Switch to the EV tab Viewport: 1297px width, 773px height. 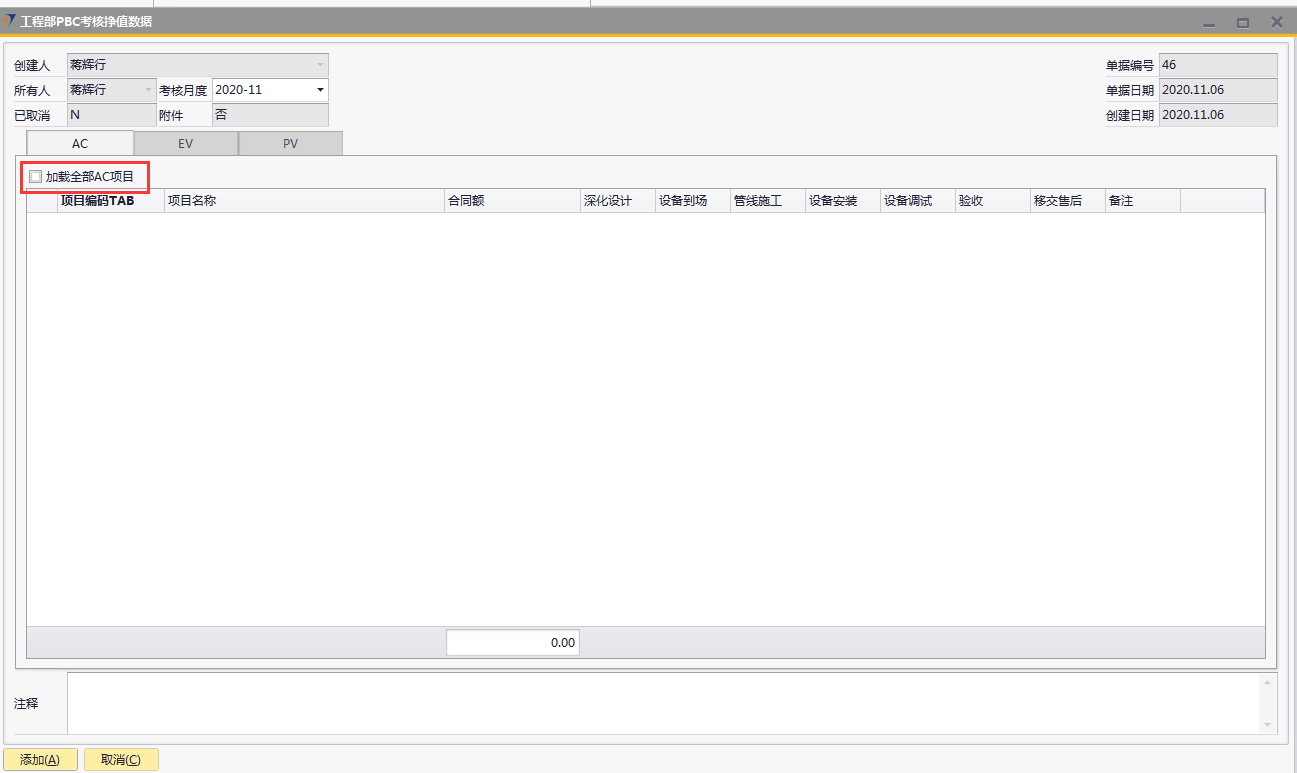click(186, 144)
